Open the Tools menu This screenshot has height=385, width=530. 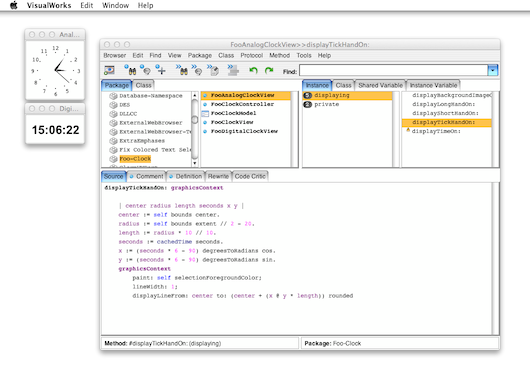(304, 55)
